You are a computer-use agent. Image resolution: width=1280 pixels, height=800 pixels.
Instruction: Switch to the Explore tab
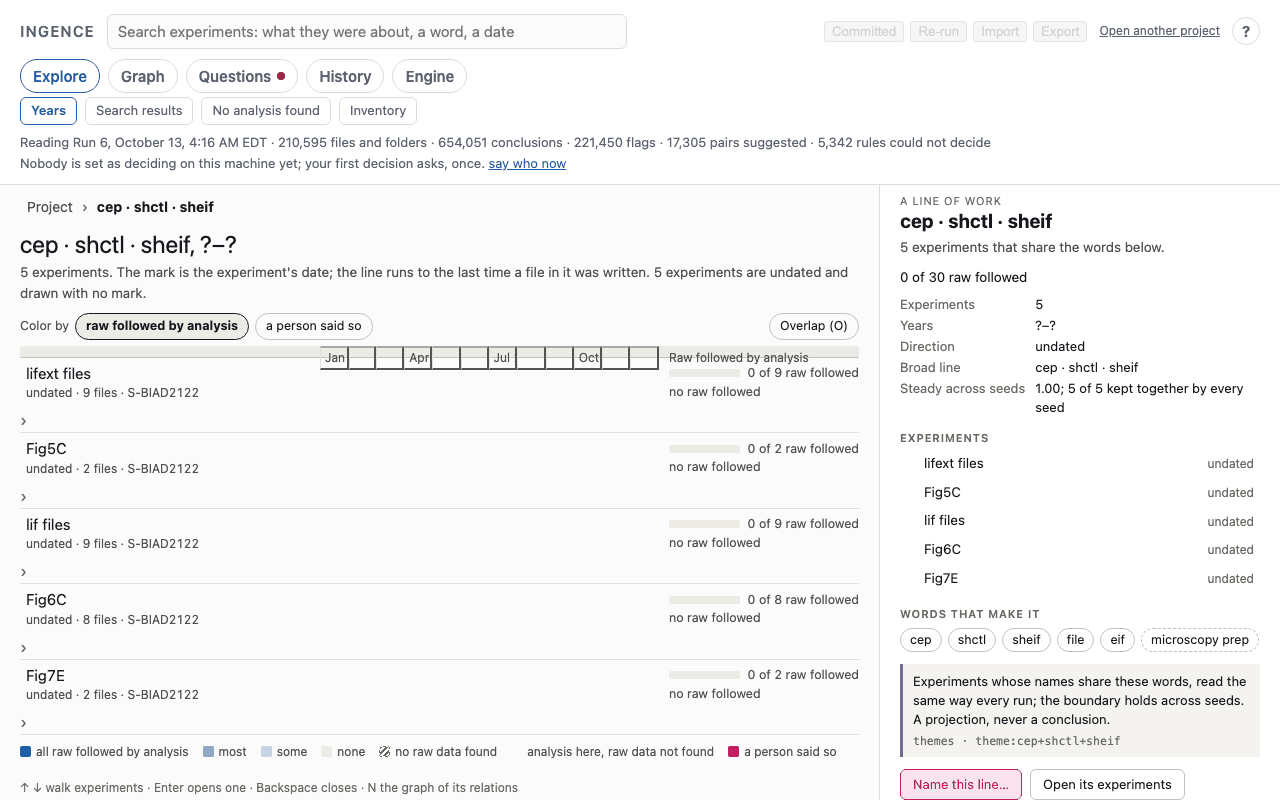point(60,76)
